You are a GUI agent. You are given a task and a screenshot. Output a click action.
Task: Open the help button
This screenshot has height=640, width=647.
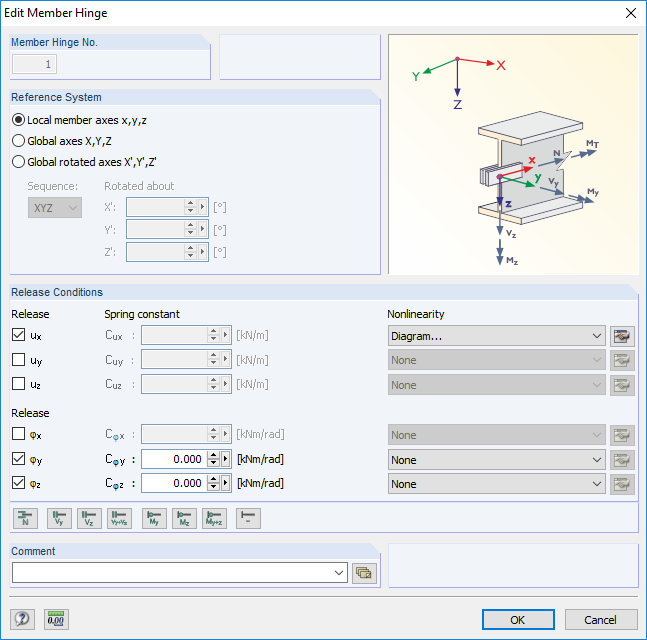pyautogui.click(x=22, y=619)
